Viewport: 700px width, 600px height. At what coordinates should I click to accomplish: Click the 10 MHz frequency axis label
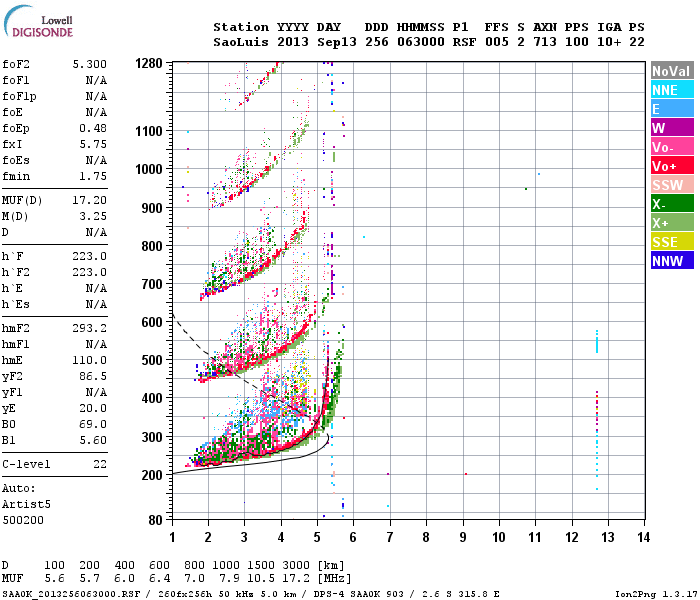tap(499, 537)
